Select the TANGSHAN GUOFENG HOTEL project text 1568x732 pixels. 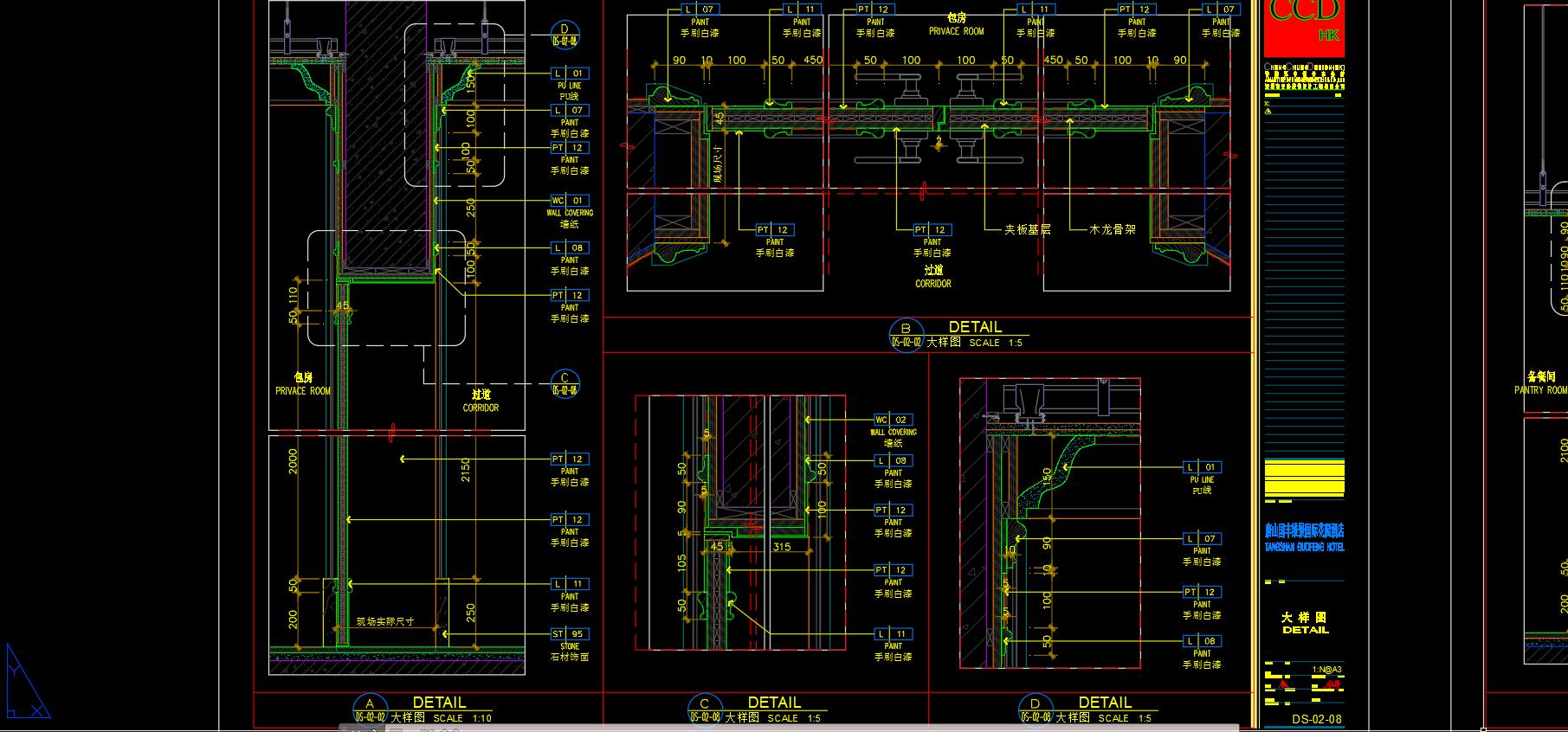click(1305, 548)
